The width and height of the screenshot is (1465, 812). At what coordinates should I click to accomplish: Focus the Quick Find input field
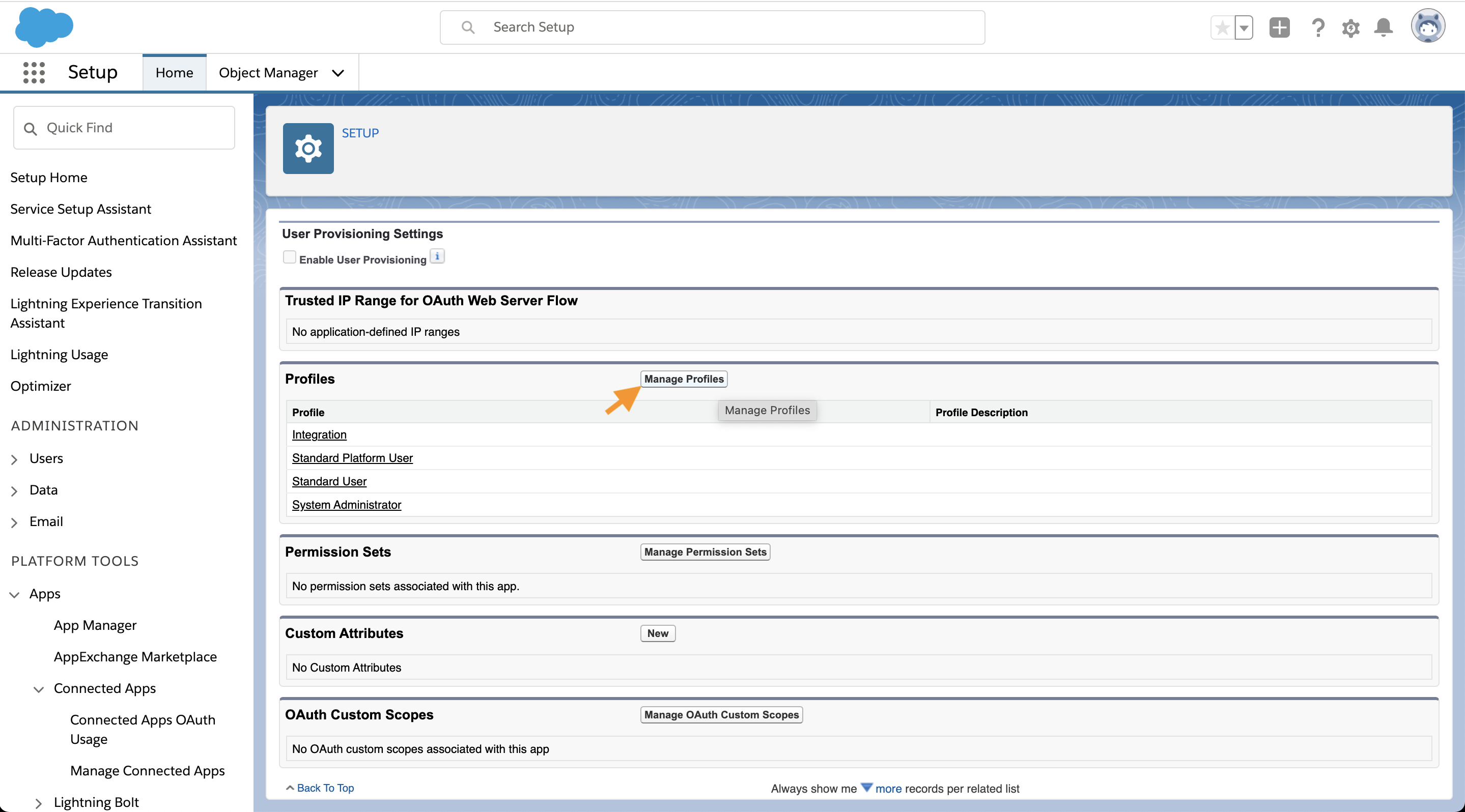pos(124,128)
